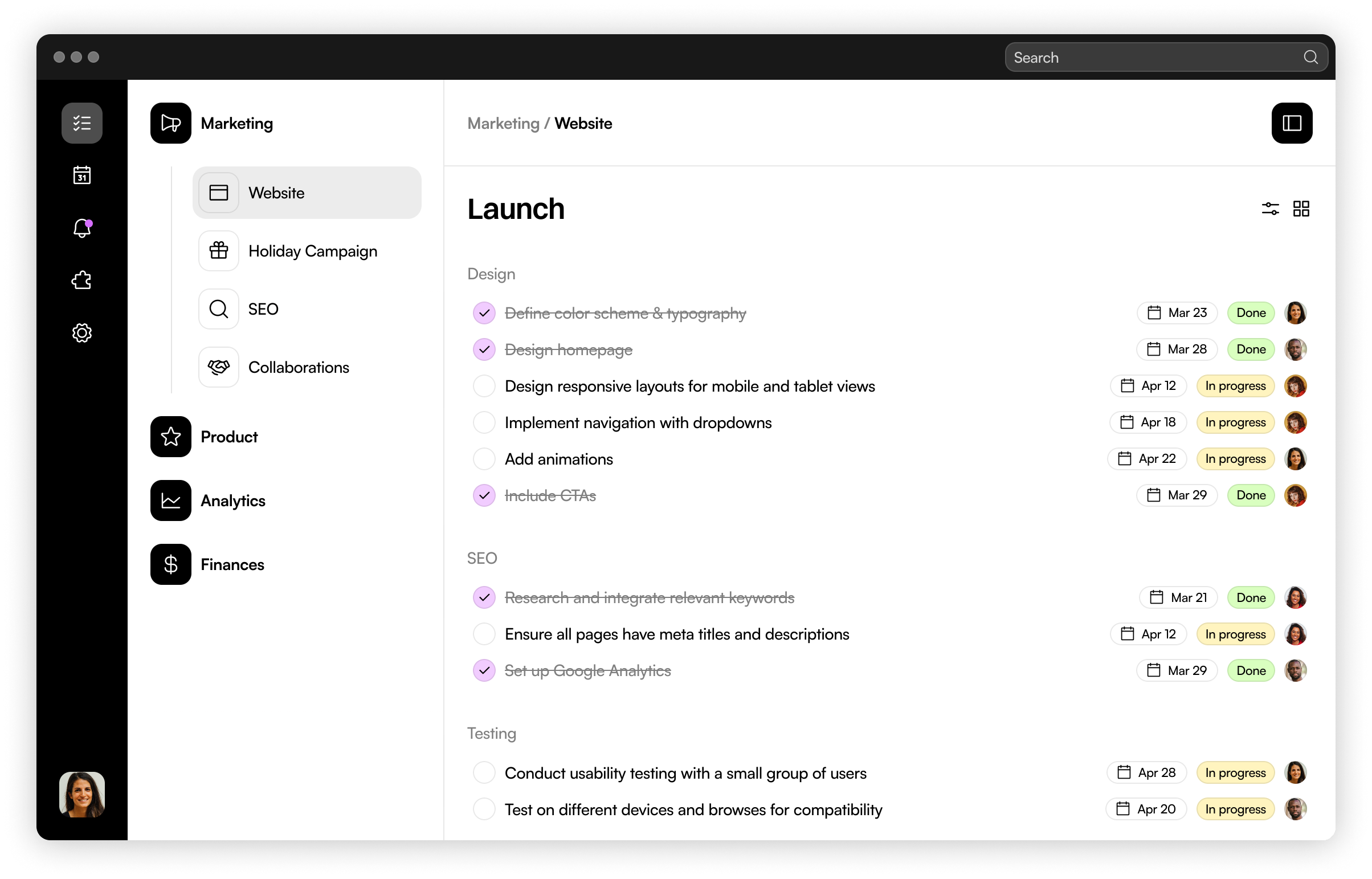The image size is (1372, 879).
Task: Click the Holiday Campaign gift icon
Action: pyautogui.click(x=218, y=250)
